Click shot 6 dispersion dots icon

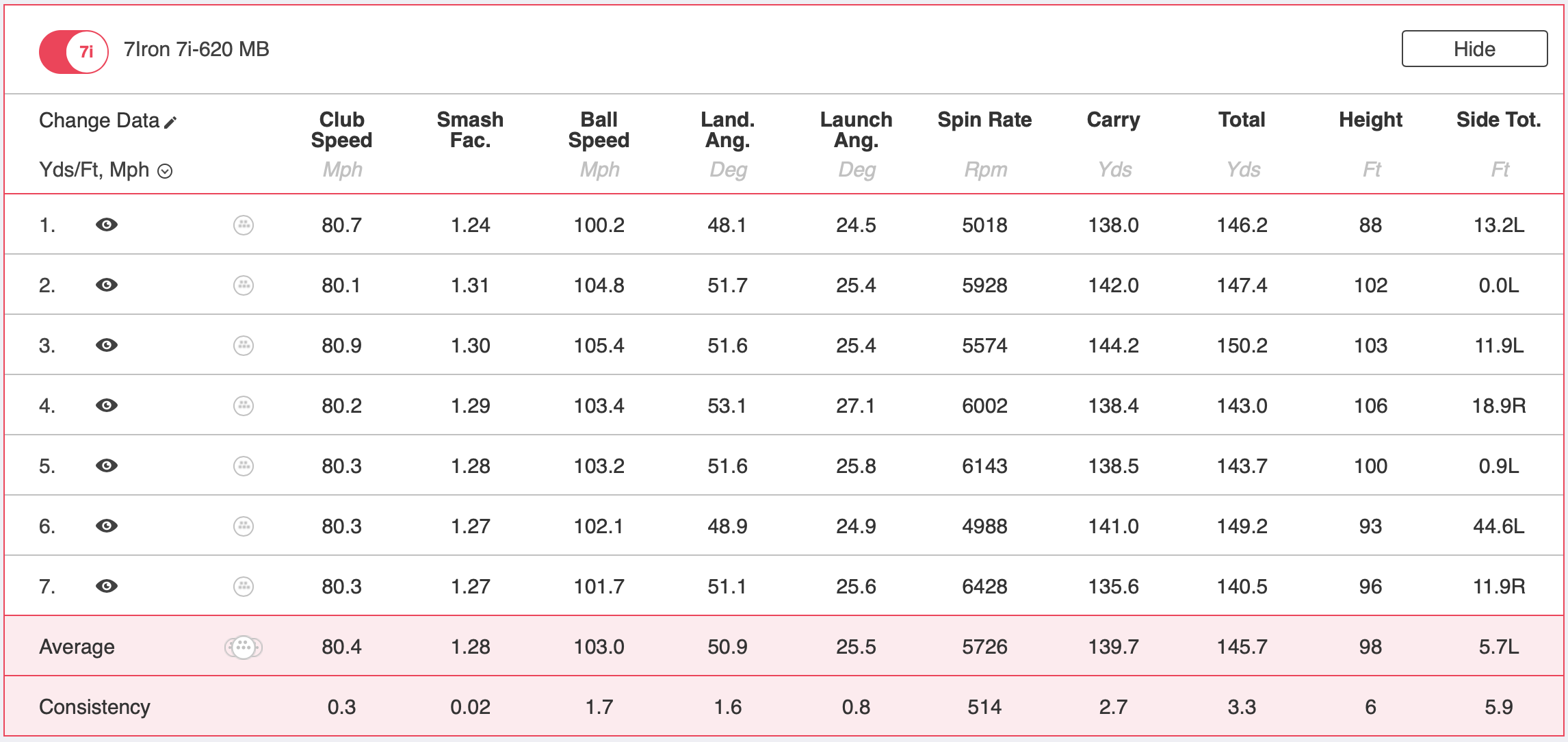pos(244,526)
